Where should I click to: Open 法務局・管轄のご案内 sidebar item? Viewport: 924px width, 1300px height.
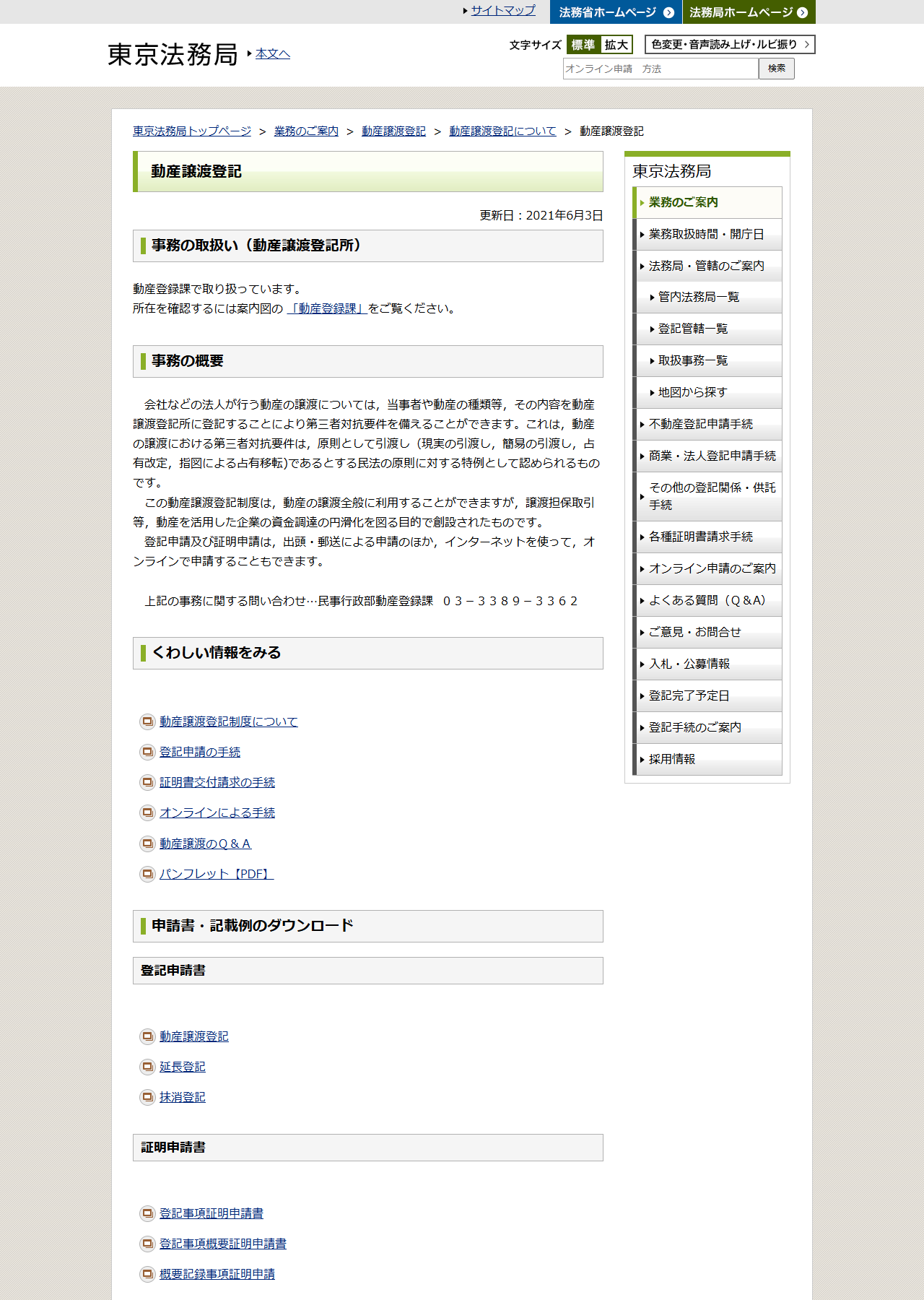[707, 266]
